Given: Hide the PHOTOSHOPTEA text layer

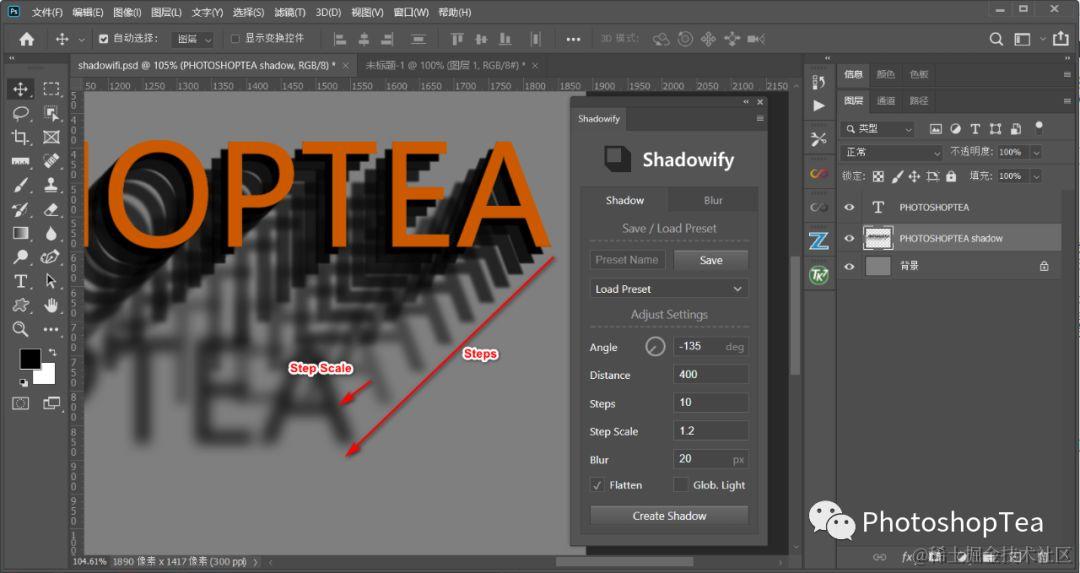Looking at the screenshot, I should coord(849,207).
